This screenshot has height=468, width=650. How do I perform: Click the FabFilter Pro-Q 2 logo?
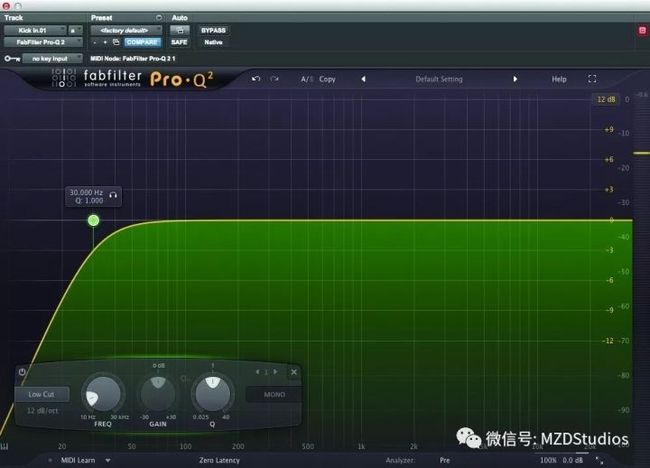click(133, 78)
